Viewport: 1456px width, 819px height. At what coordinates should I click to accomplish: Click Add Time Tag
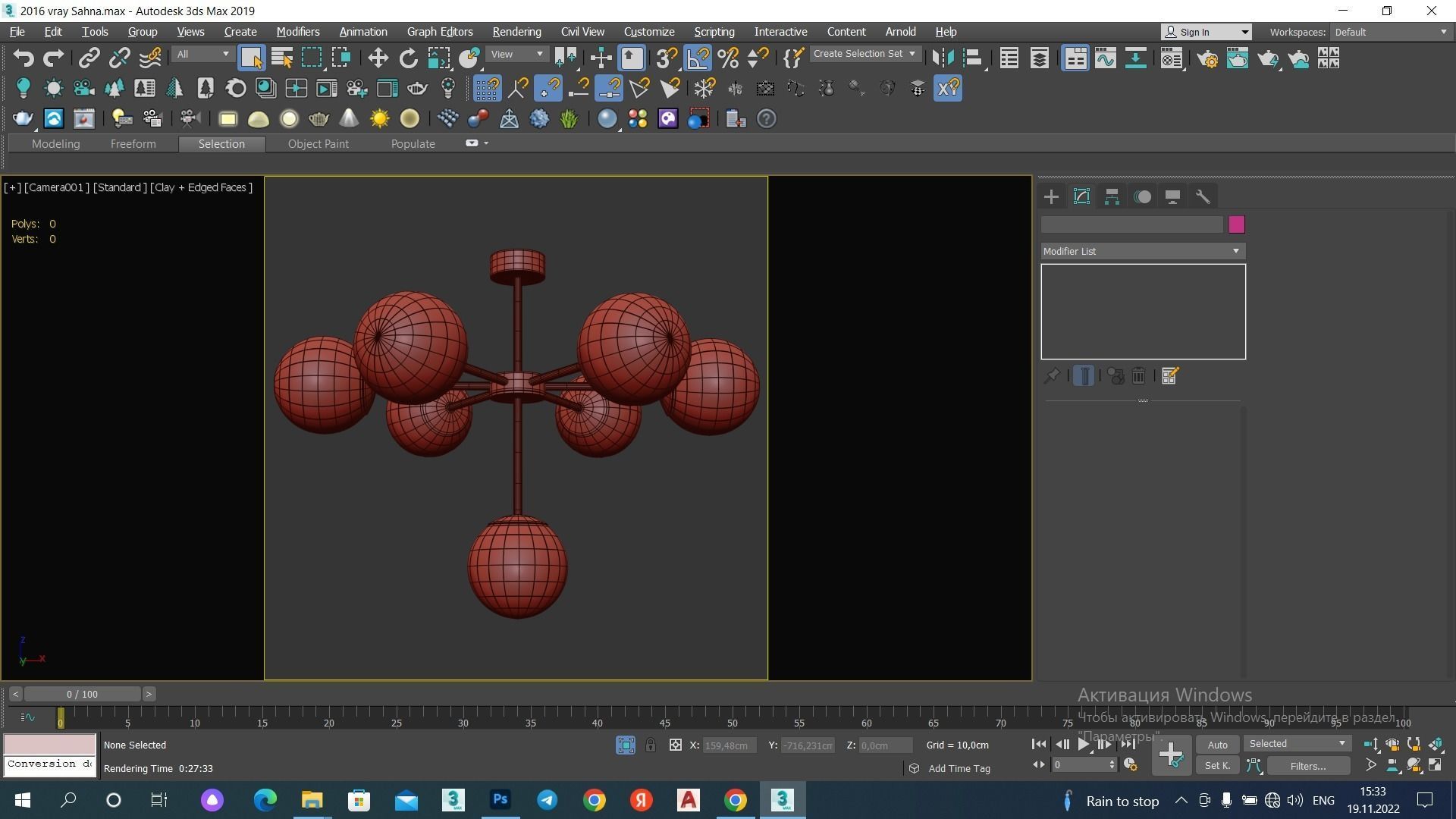pyautogui.click(x=959, y=769)
